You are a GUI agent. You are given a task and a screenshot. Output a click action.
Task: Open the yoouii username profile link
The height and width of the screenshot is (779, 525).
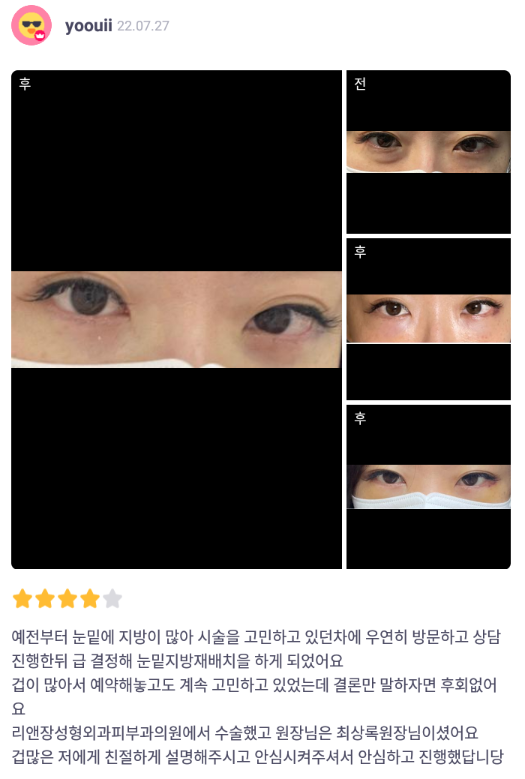tap(88, 25)
